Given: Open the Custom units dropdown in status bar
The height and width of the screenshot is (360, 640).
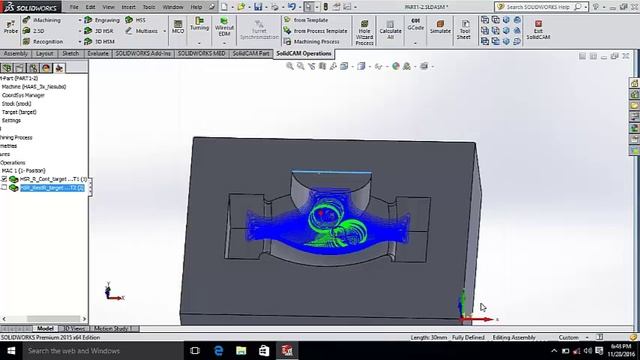Looking at the screenshot, I should point(587,338).
